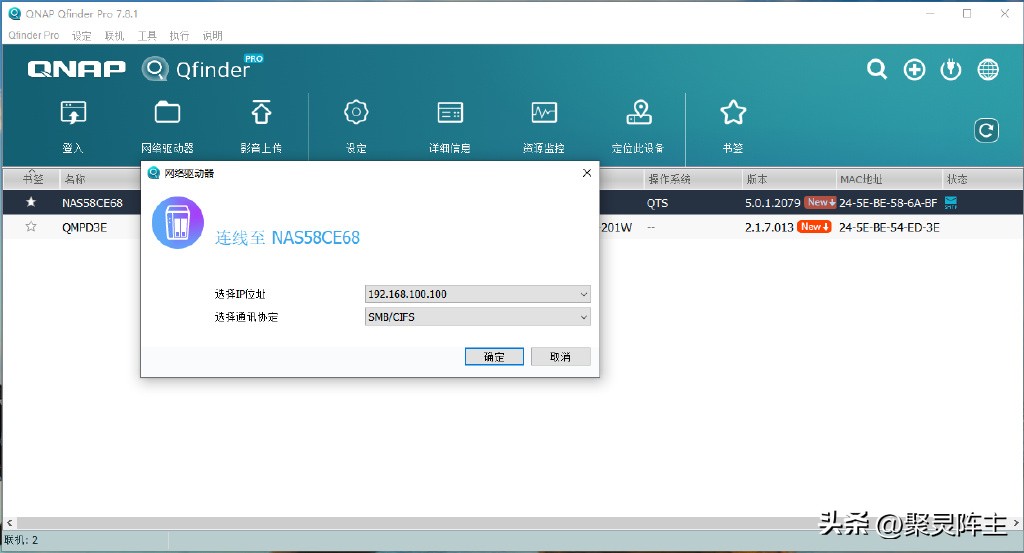Close the 网络驱动器 dialog with X
1024x553 pixels.
click(x=586, y=173)
